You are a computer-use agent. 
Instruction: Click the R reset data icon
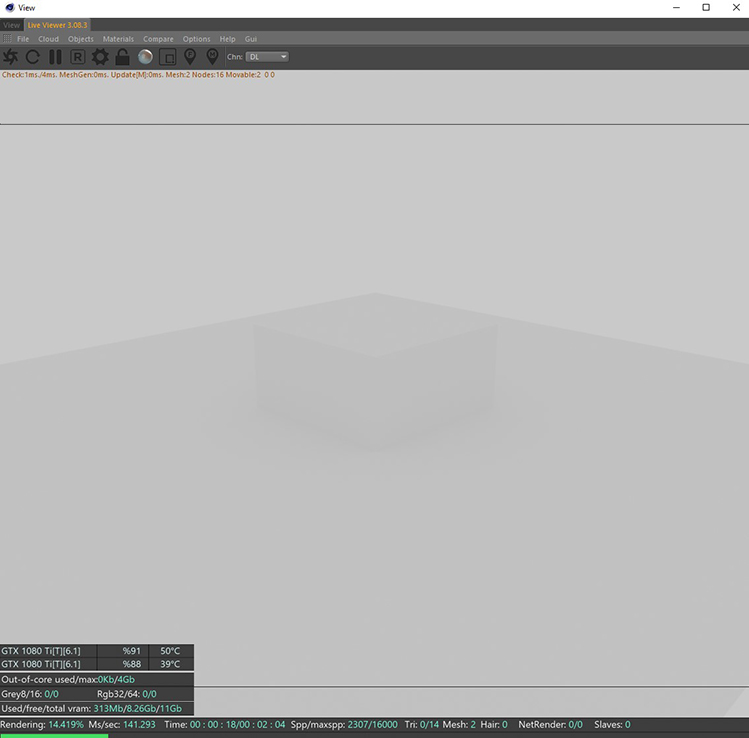[x=77, y=57]
